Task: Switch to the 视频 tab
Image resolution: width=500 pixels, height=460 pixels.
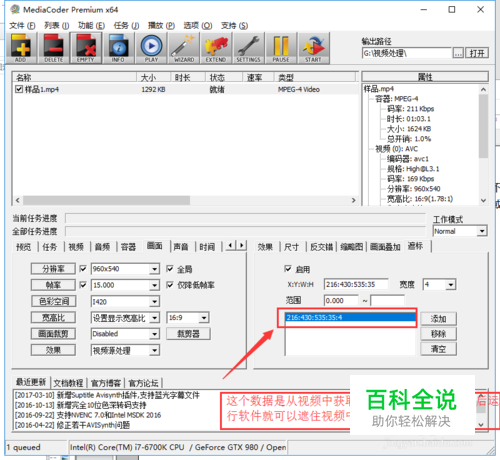Action: [76, 247]
